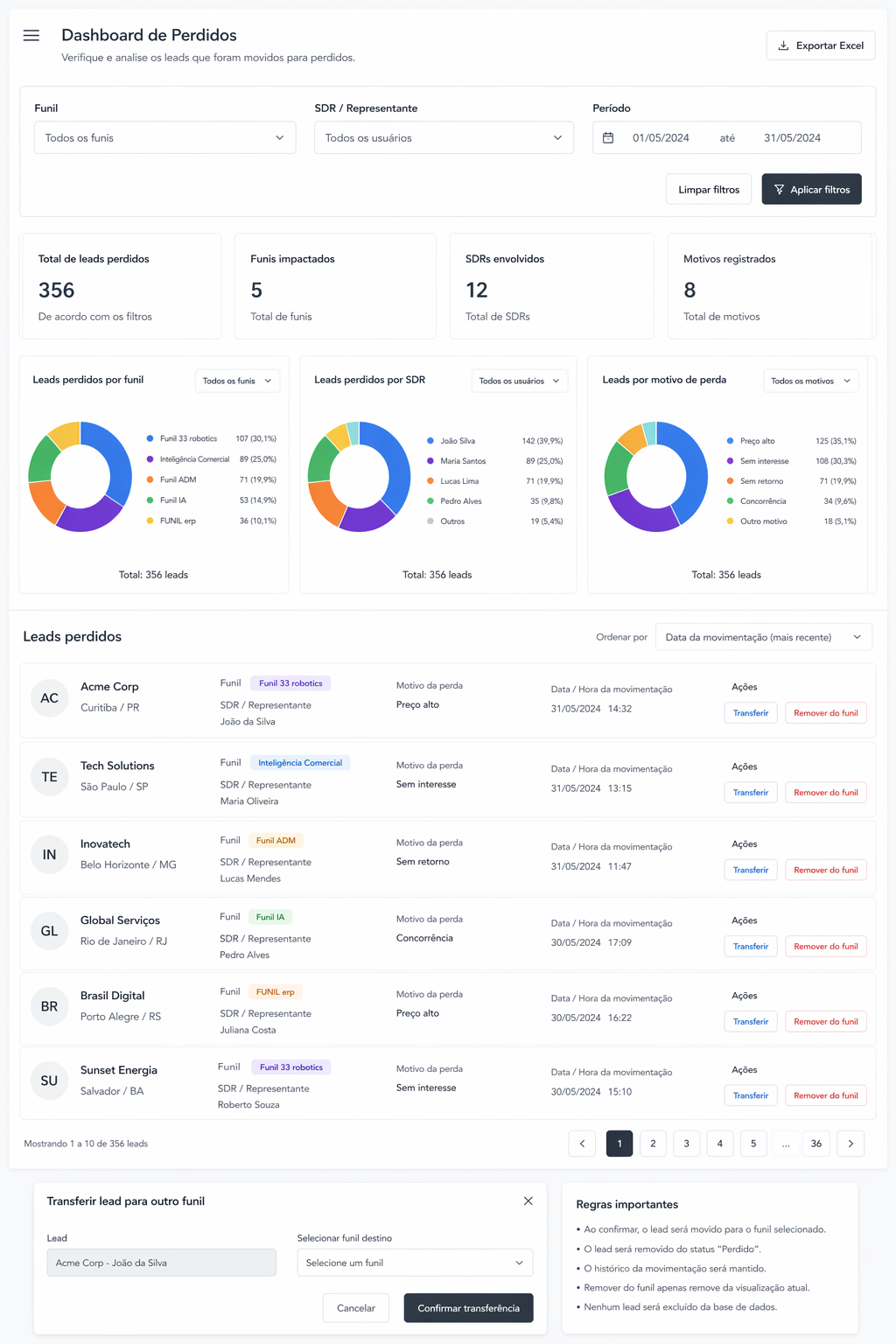Click the TE avatar for Tech Solutions

click(50, 777)
